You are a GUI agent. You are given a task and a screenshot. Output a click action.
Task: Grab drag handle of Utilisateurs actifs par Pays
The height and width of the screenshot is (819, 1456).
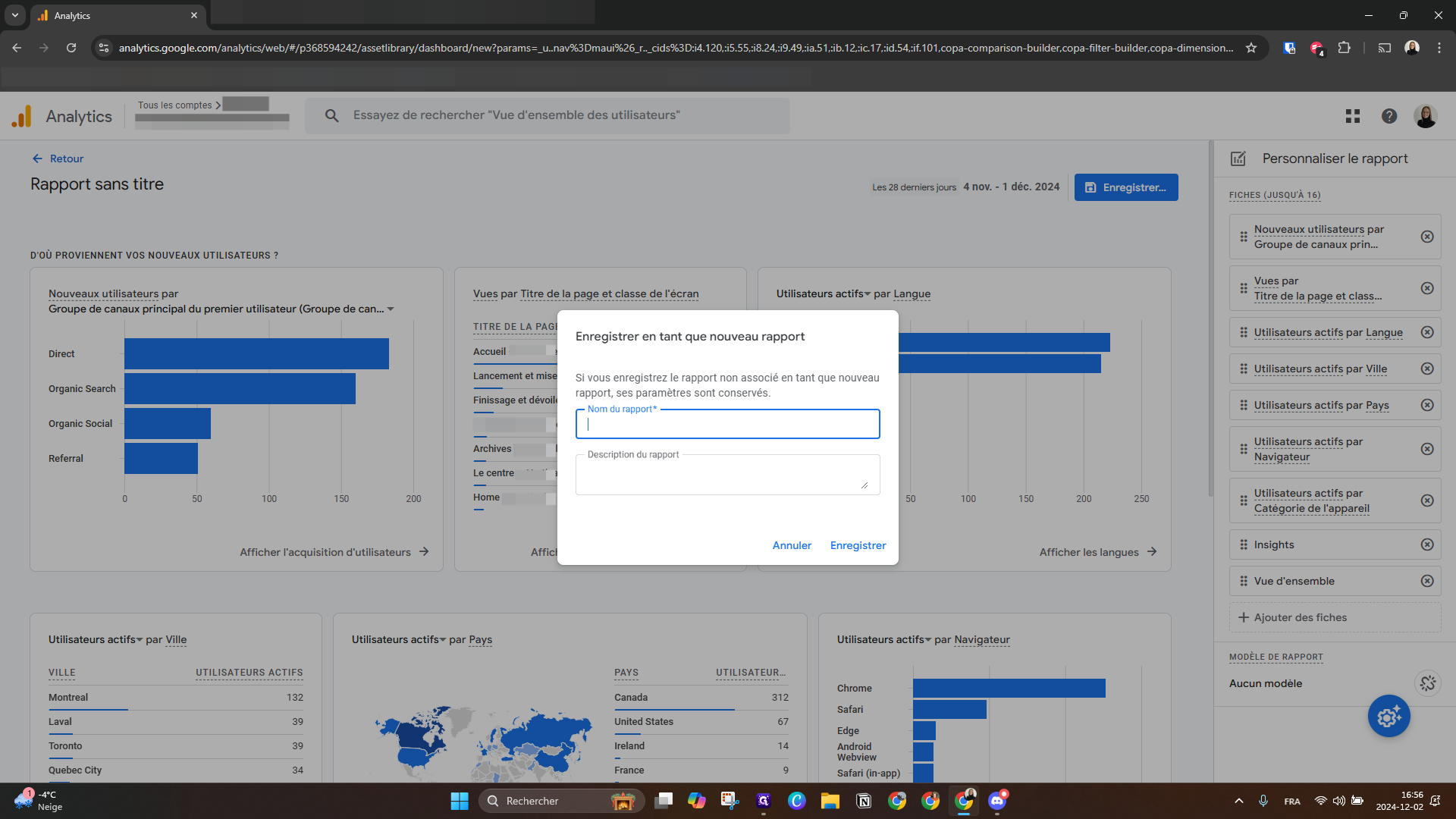(1244, 405)
